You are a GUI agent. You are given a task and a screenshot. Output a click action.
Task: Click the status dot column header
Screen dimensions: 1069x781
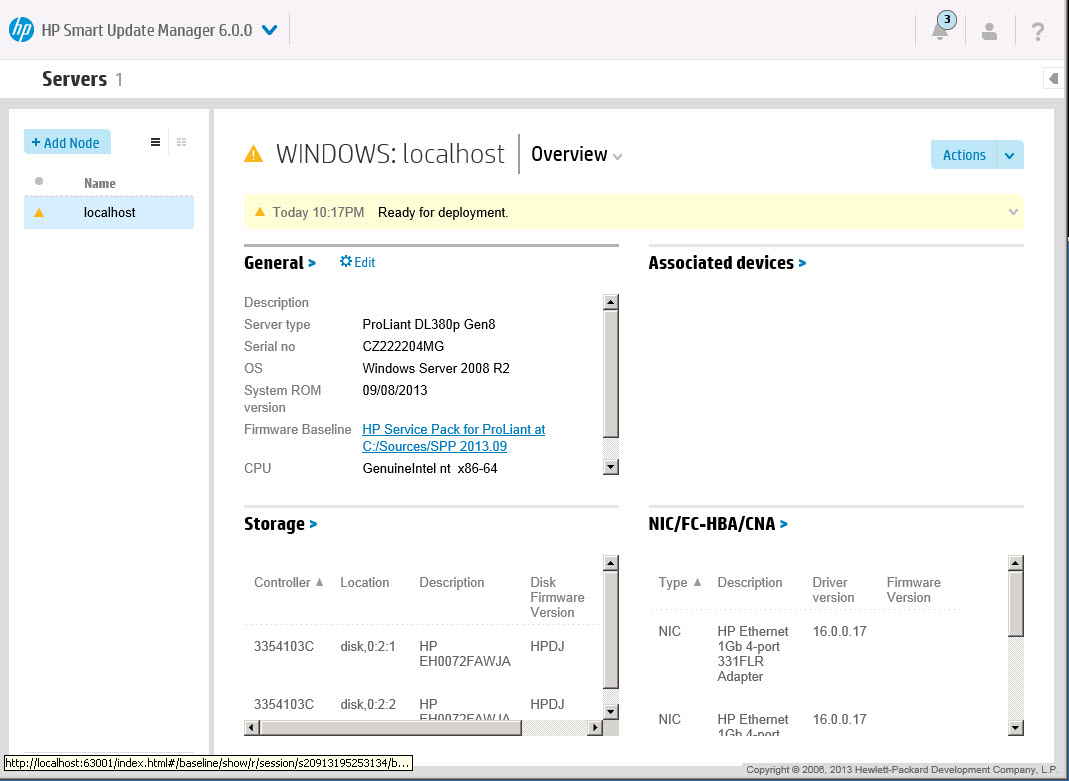(x=39, y=181)
